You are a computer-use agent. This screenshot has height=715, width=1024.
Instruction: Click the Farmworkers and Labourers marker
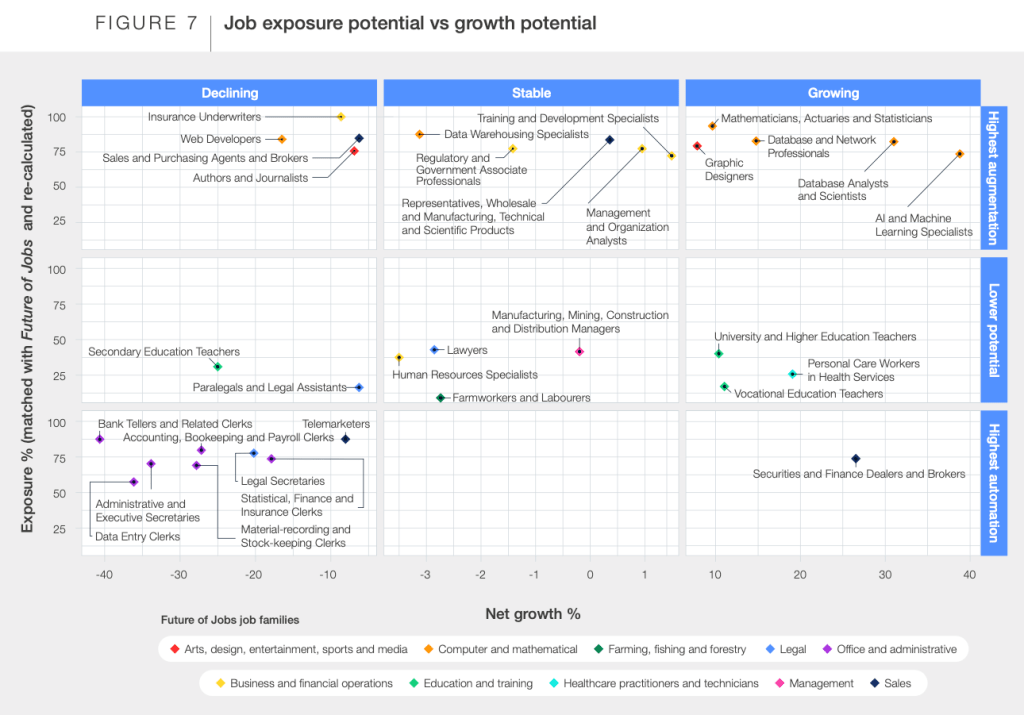click(440, 398)
